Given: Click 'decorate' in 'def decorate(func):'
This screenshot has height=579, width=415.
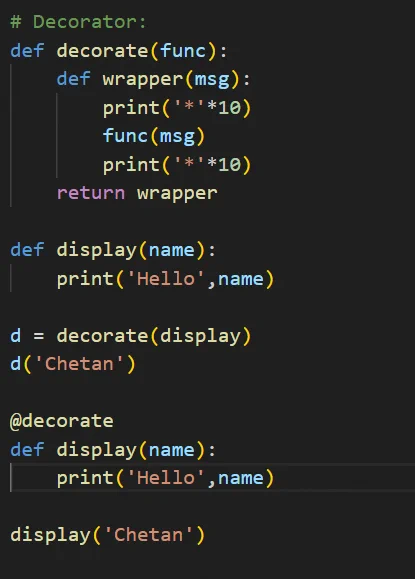Looking at the screenshot, I should pos(103,51).
